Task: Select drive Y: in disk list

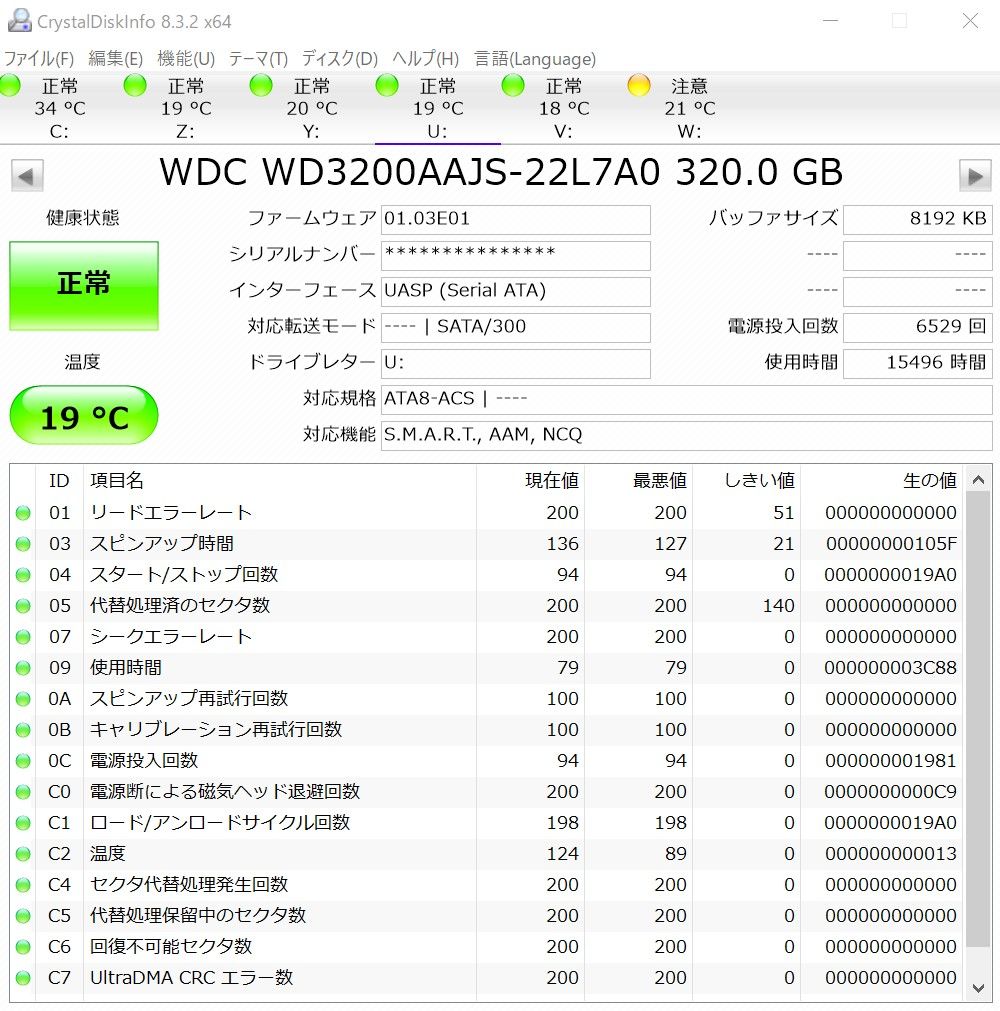Action: click(x=311, y=108)
